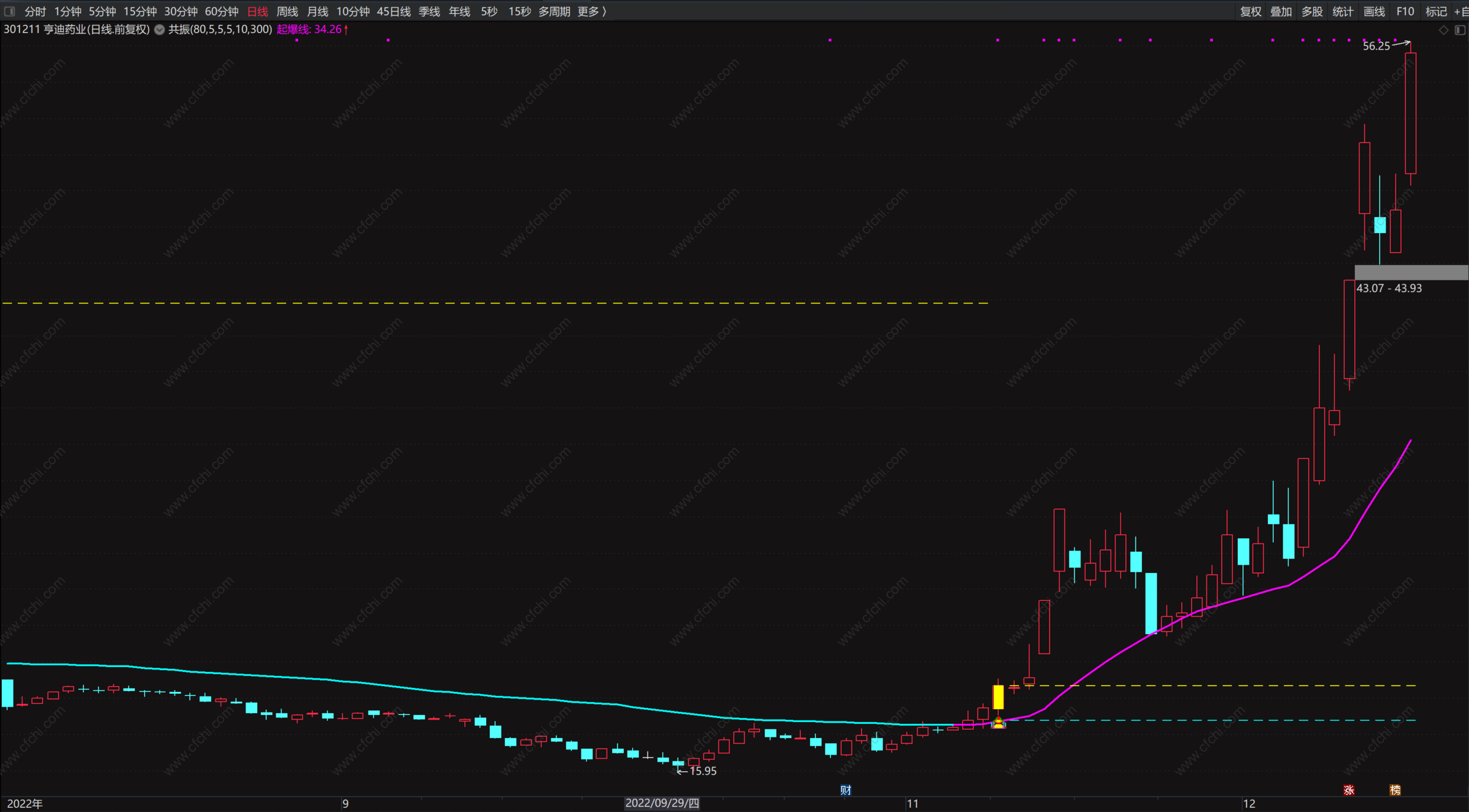Viewport: 1469px width, 812px height.
Task: Switch to the 周线 weekly period tab
Action: (x=287, y=11)
